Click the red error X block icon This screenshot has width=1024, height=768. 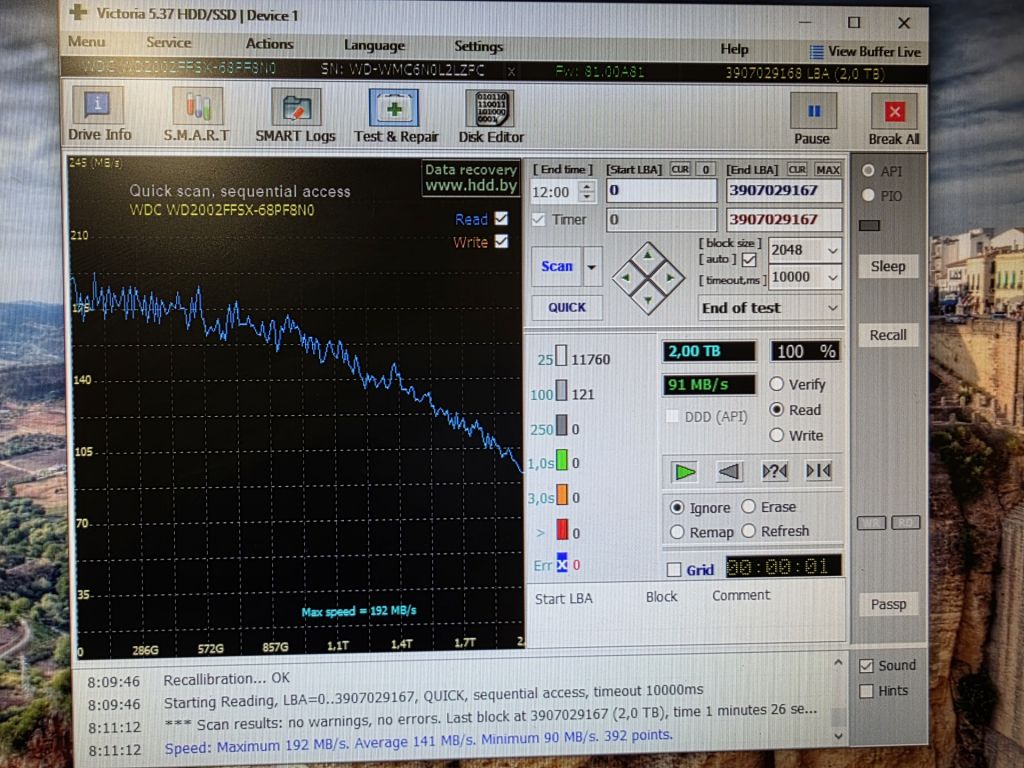click(x=562, y=564)
